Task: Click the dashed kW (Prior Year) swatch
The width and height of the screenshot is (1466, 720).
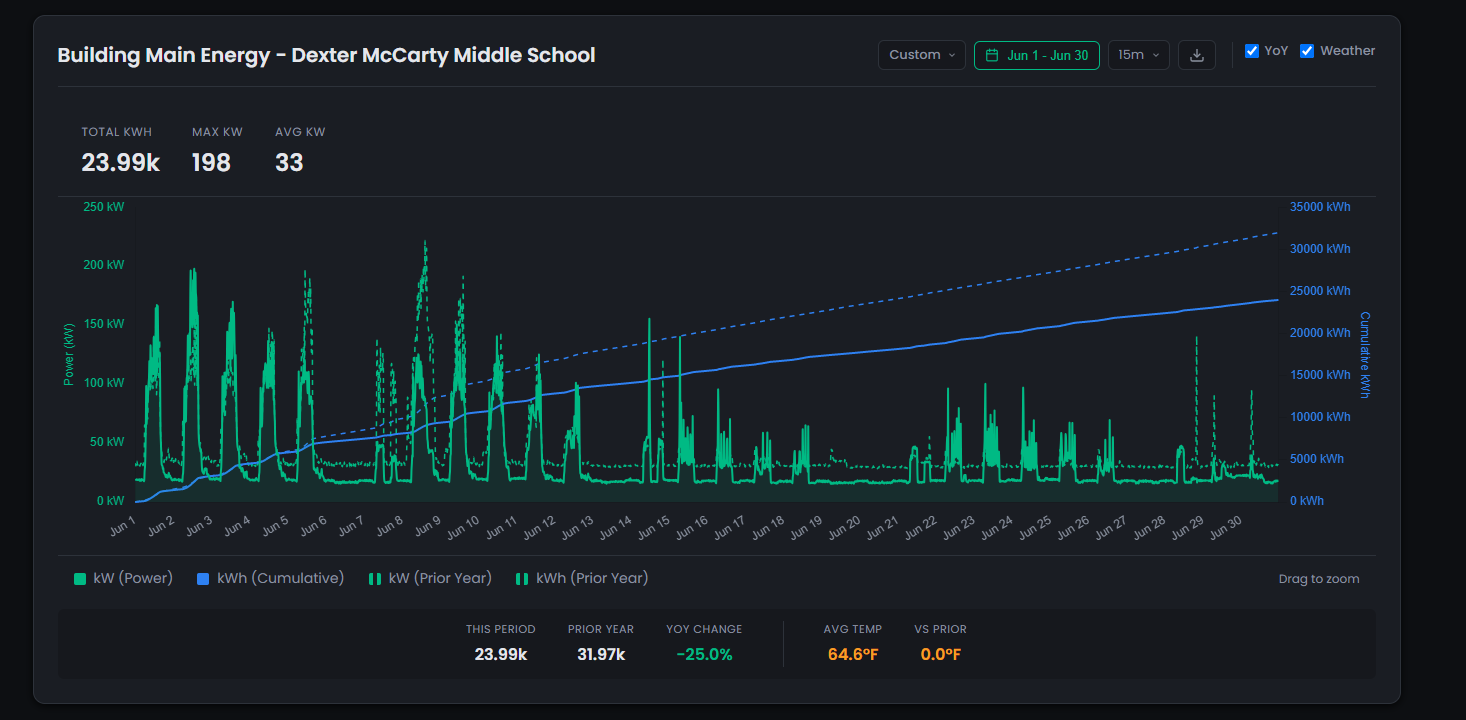Action: [x=375, y=579]
